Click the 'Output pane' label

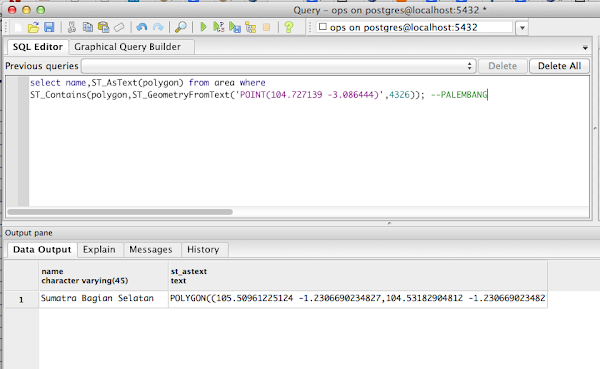pyautogui.click(x=29, y=233)
